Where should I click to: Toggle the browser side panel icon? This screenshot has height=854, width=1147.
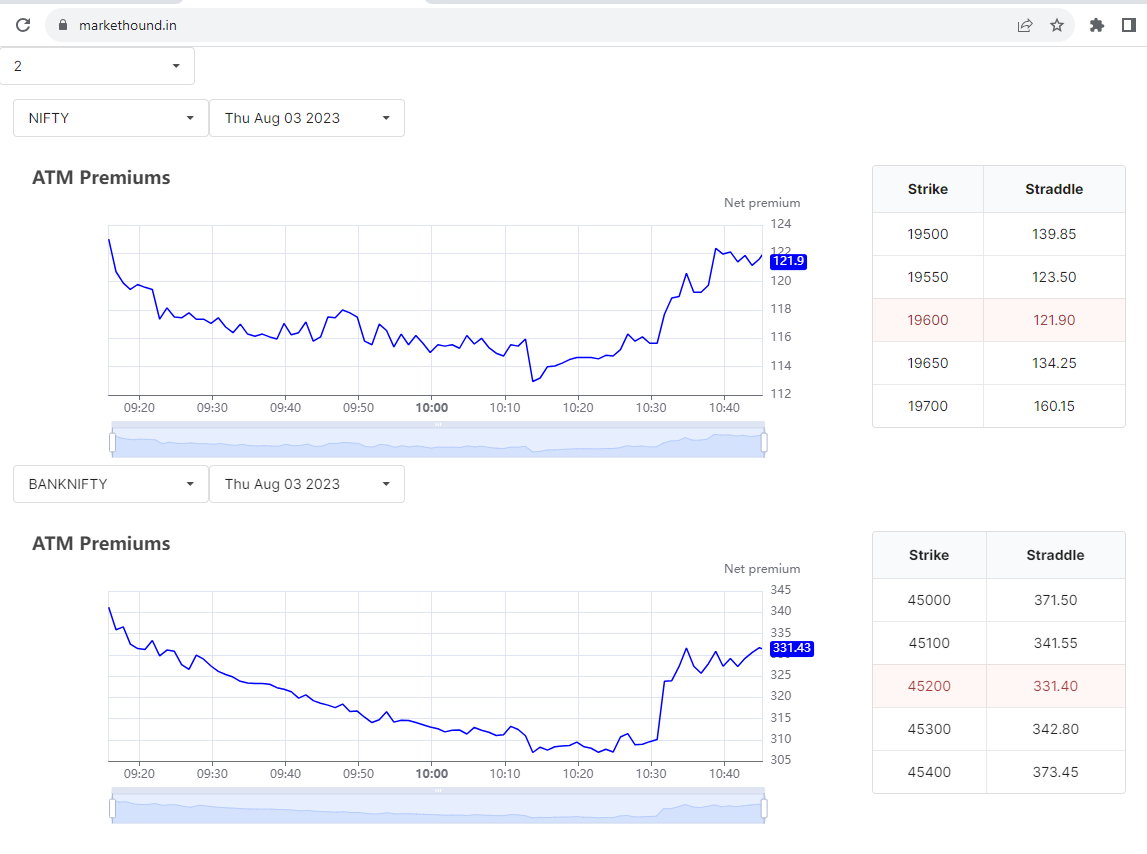click(x=1129, y=25)
